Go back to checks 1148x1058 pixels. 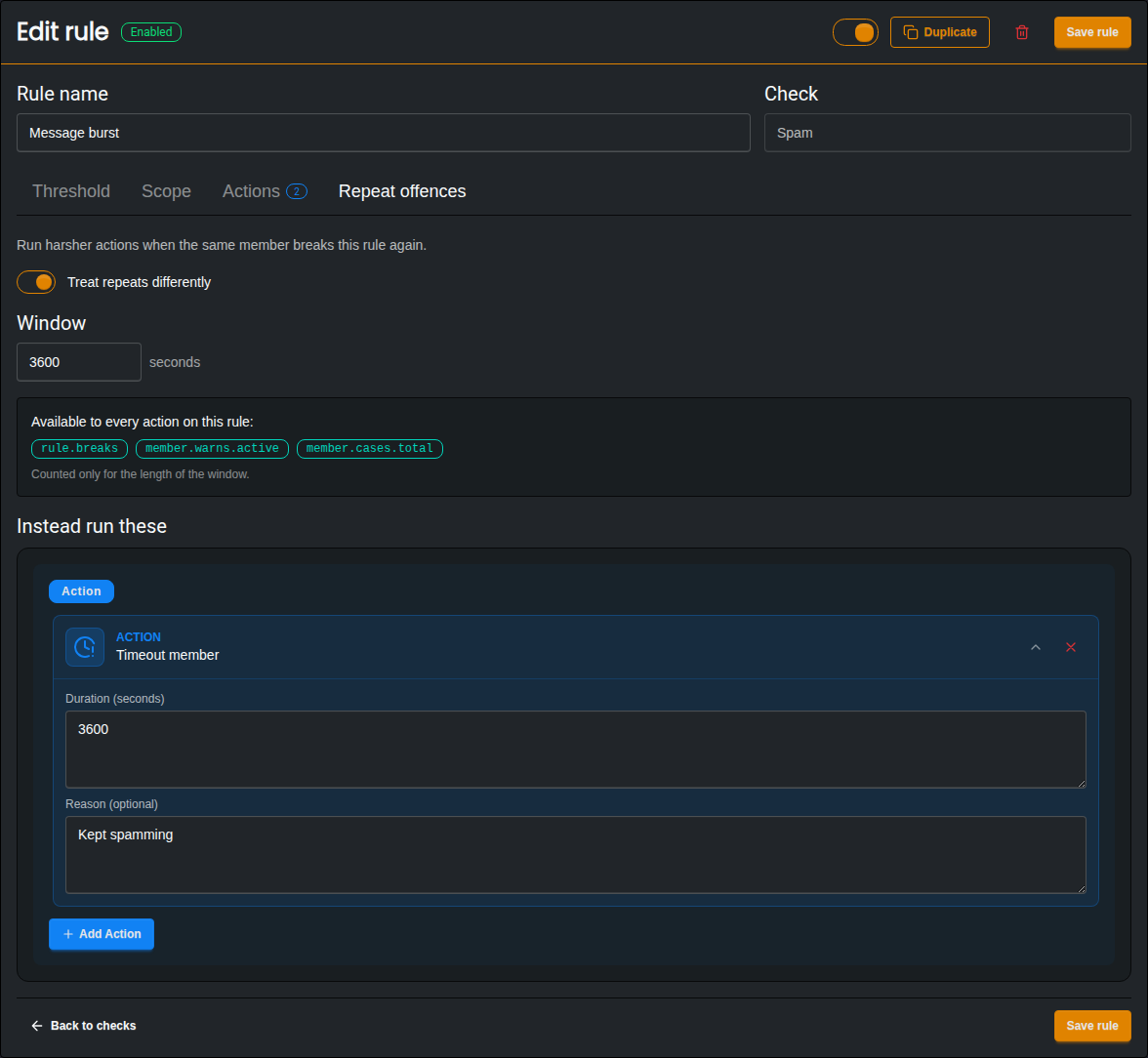[x=84, y=1026]
